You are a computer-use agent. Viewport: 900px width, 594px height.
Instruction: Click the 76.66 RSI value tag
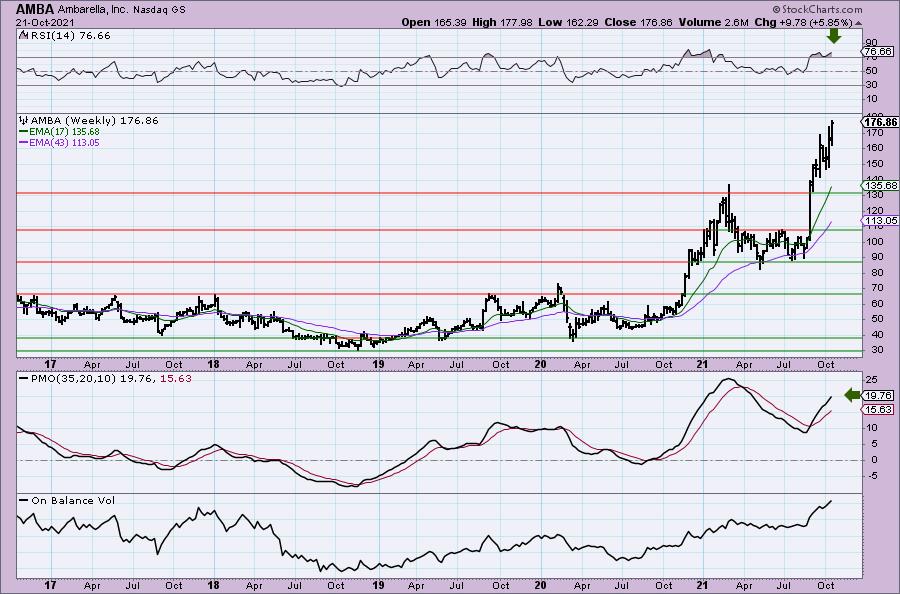point(878,52)
